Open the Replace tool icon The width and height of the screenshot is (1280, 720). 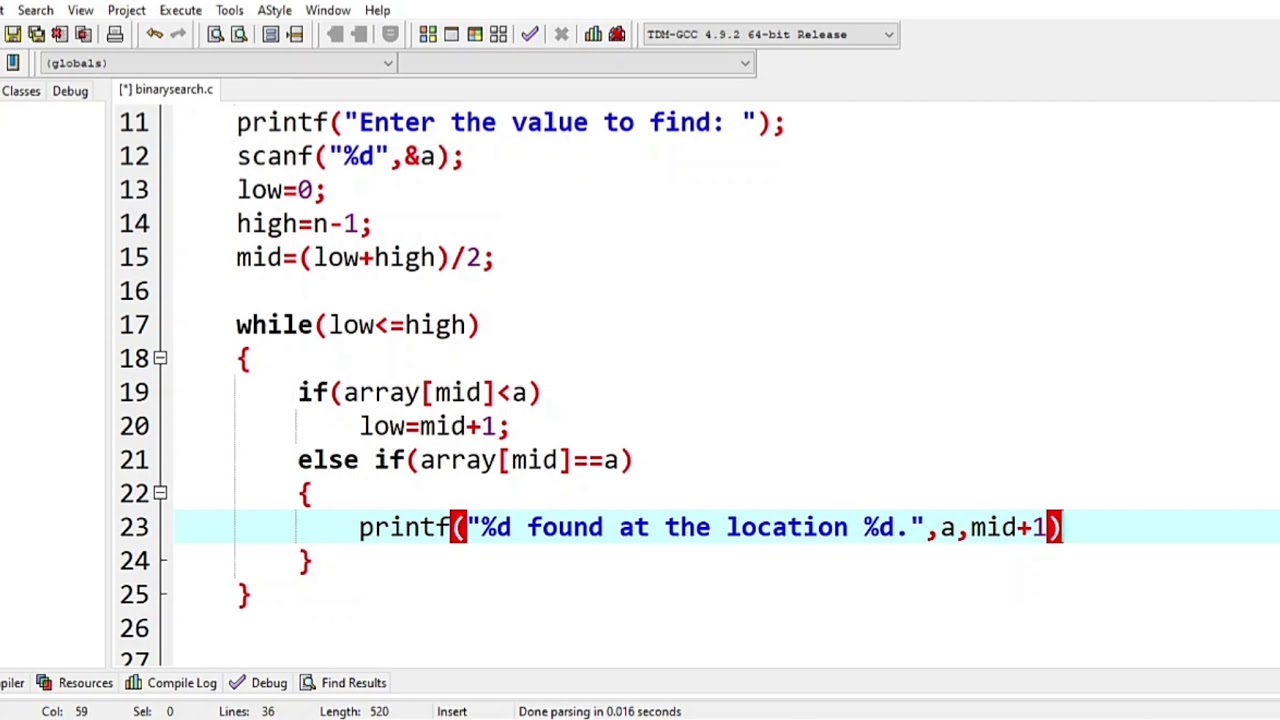(x=239, y=34)
